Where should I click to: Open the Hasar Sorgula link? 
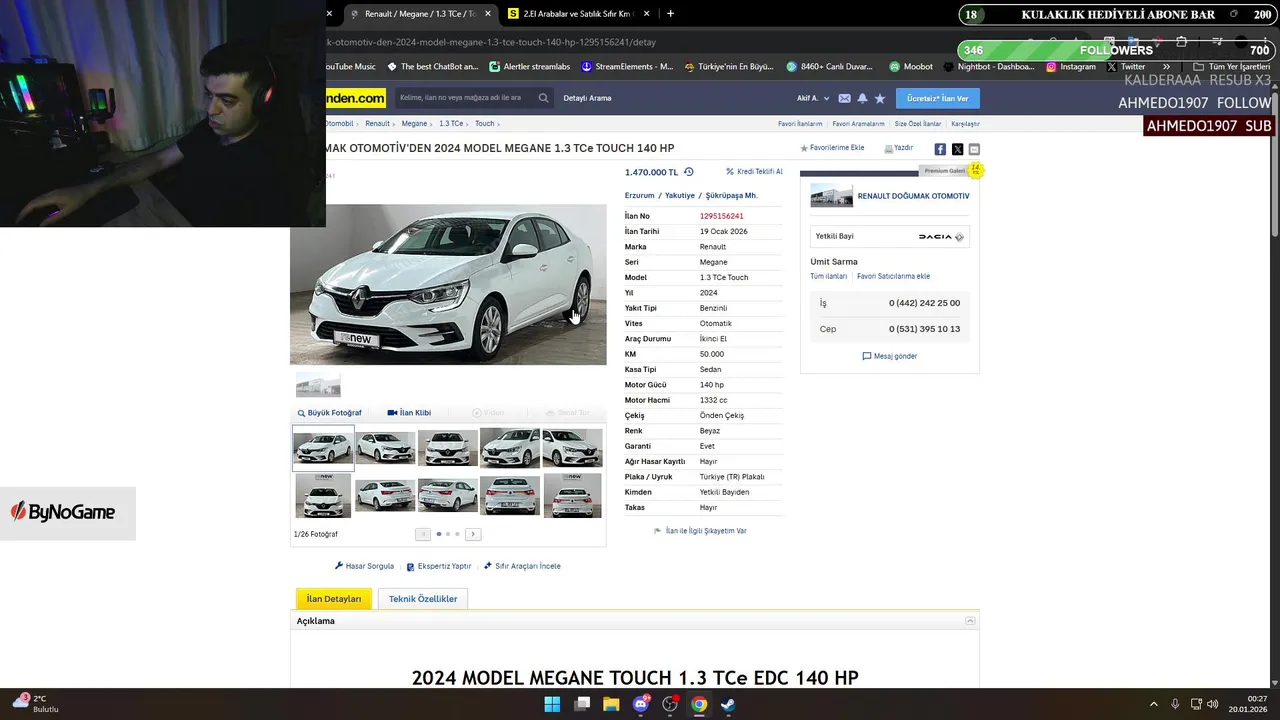coord(364,566)
